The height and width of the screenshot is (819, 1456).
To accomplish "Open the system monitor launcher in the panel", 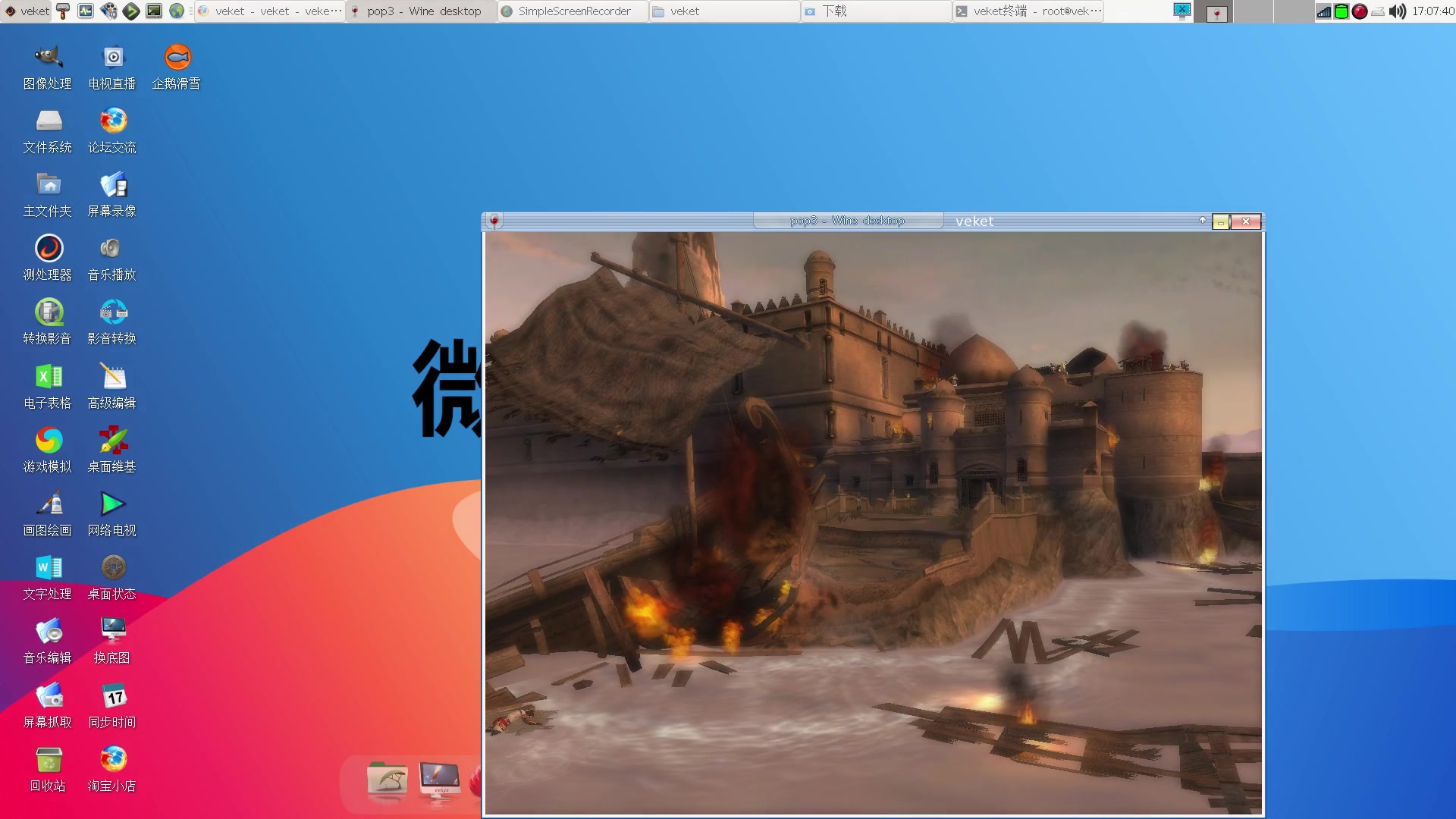I will (86, 11).
